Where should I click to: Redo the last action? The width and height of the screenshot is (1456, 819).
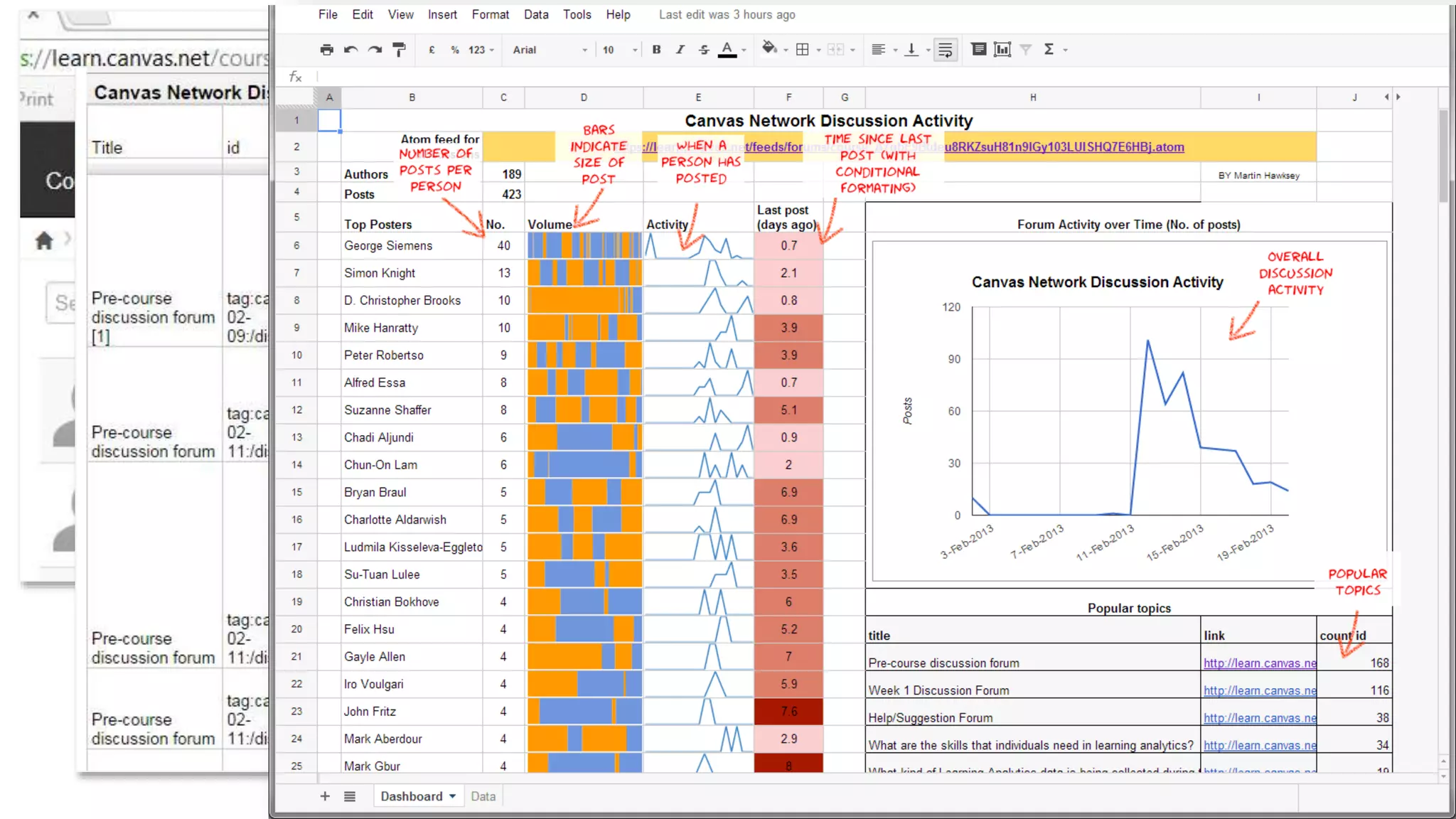coord(375,50)
